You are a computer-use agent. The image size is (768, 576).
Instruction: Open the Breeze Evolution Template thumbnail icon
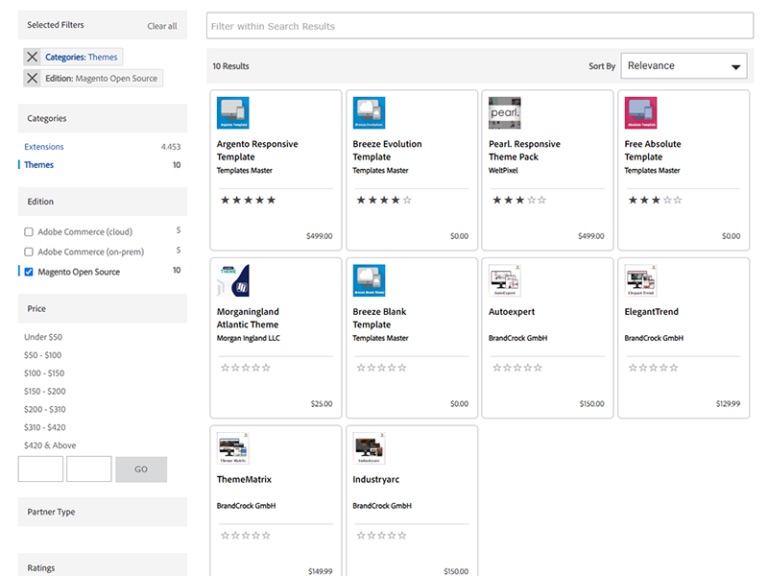pyautogui.click(x=369, y=113)
